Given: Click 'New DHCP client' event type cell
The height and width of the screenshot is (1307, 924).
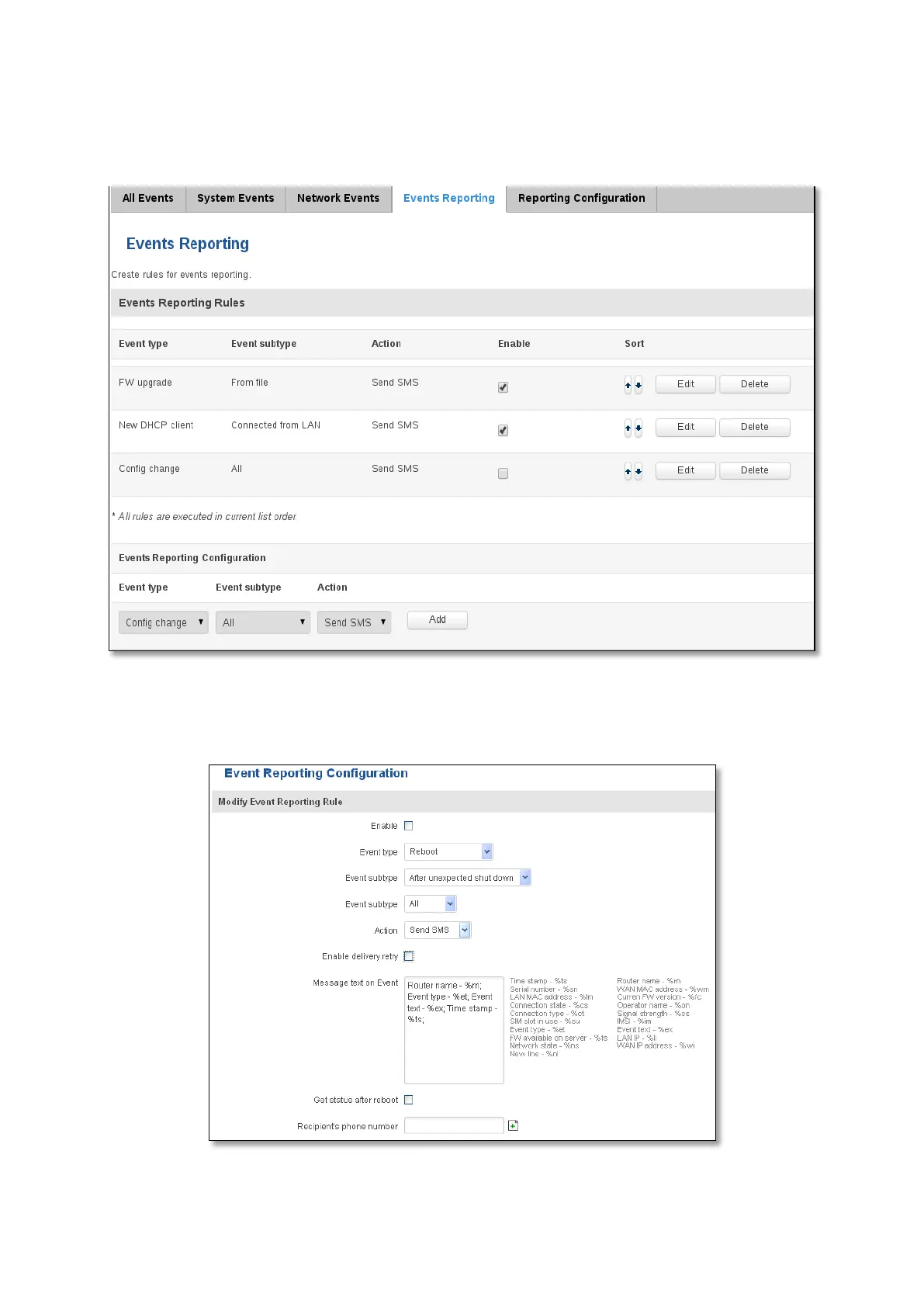Looking at the screenshot, I should [156, 425].
